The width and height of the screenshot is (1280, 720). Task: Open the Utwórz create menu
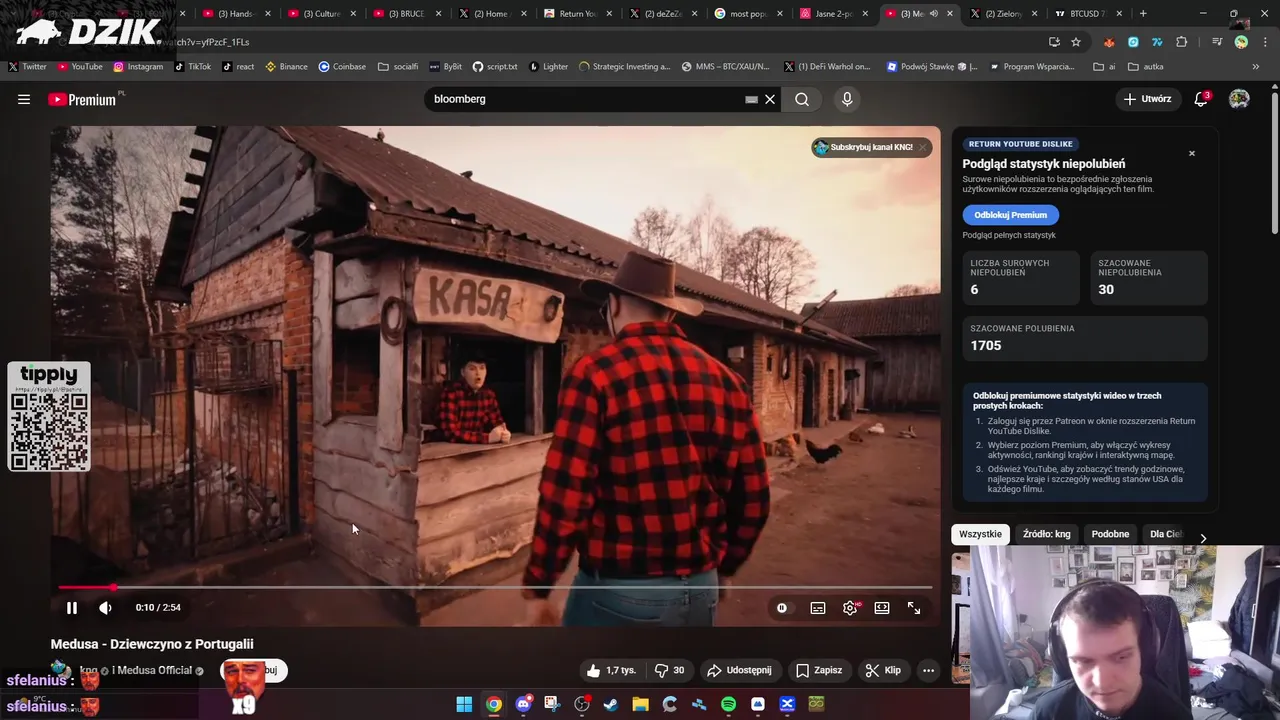tap(1147, 99)
